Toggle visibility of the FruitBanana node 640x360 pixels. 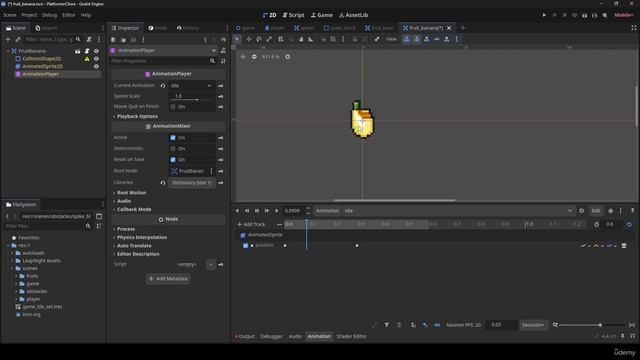pyautogui.click(x=96, y=51)
